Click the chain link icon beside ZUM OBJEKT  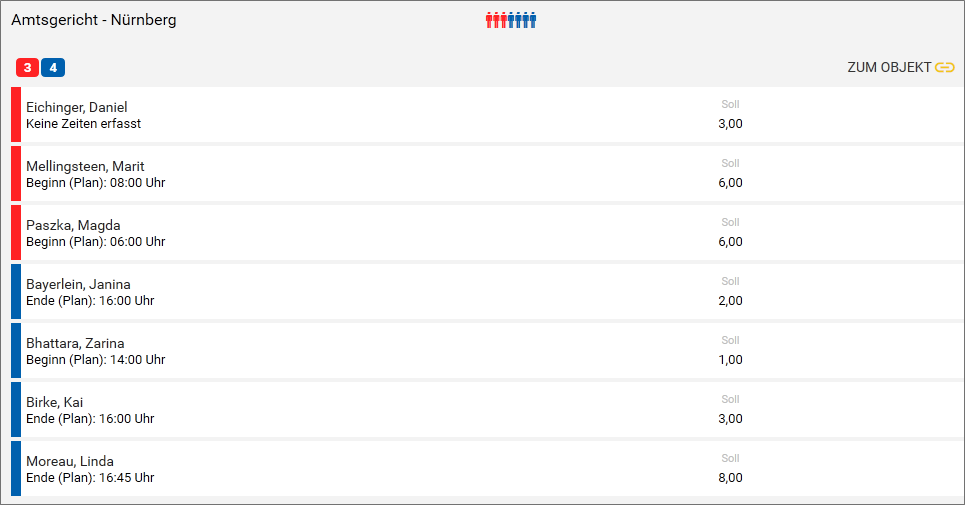coord(945,68)
